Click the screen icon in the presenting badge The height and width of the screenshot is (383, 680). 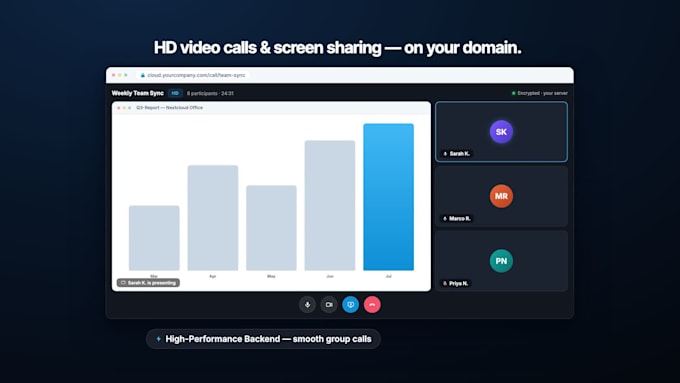(123, 283)
